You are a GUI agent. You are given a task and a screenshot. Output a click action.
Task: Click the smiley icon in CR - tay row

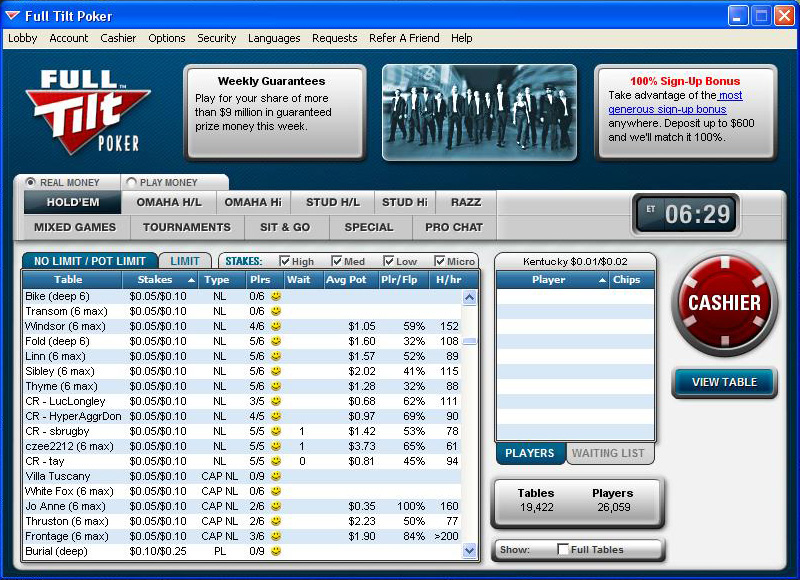pyautogui.click(x=276, y=461)
